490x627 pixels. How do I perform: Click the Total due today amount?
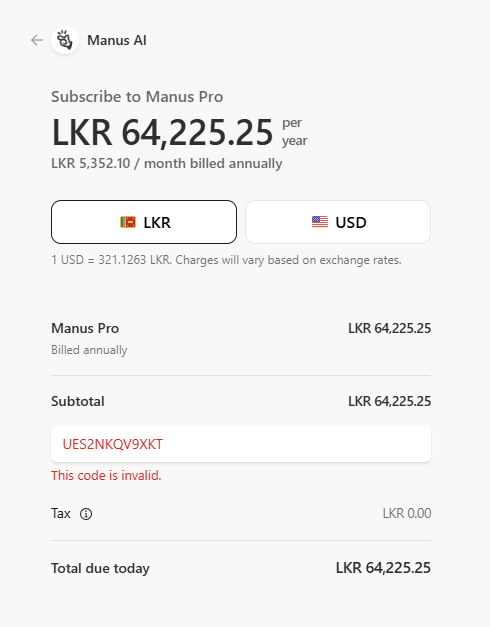click(x=383, y=568)
